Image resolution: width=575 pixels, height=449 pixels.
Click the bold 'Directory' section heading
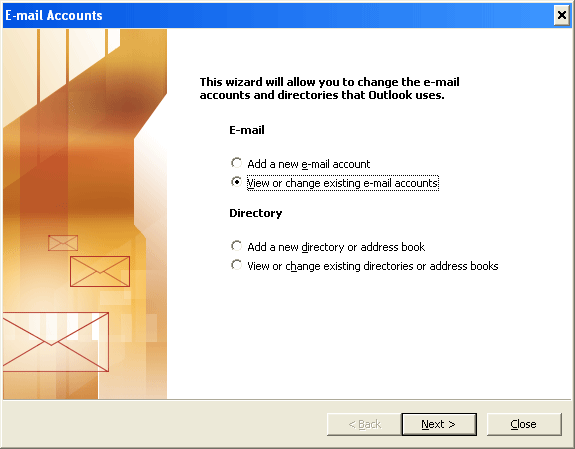tap(256, 213)
